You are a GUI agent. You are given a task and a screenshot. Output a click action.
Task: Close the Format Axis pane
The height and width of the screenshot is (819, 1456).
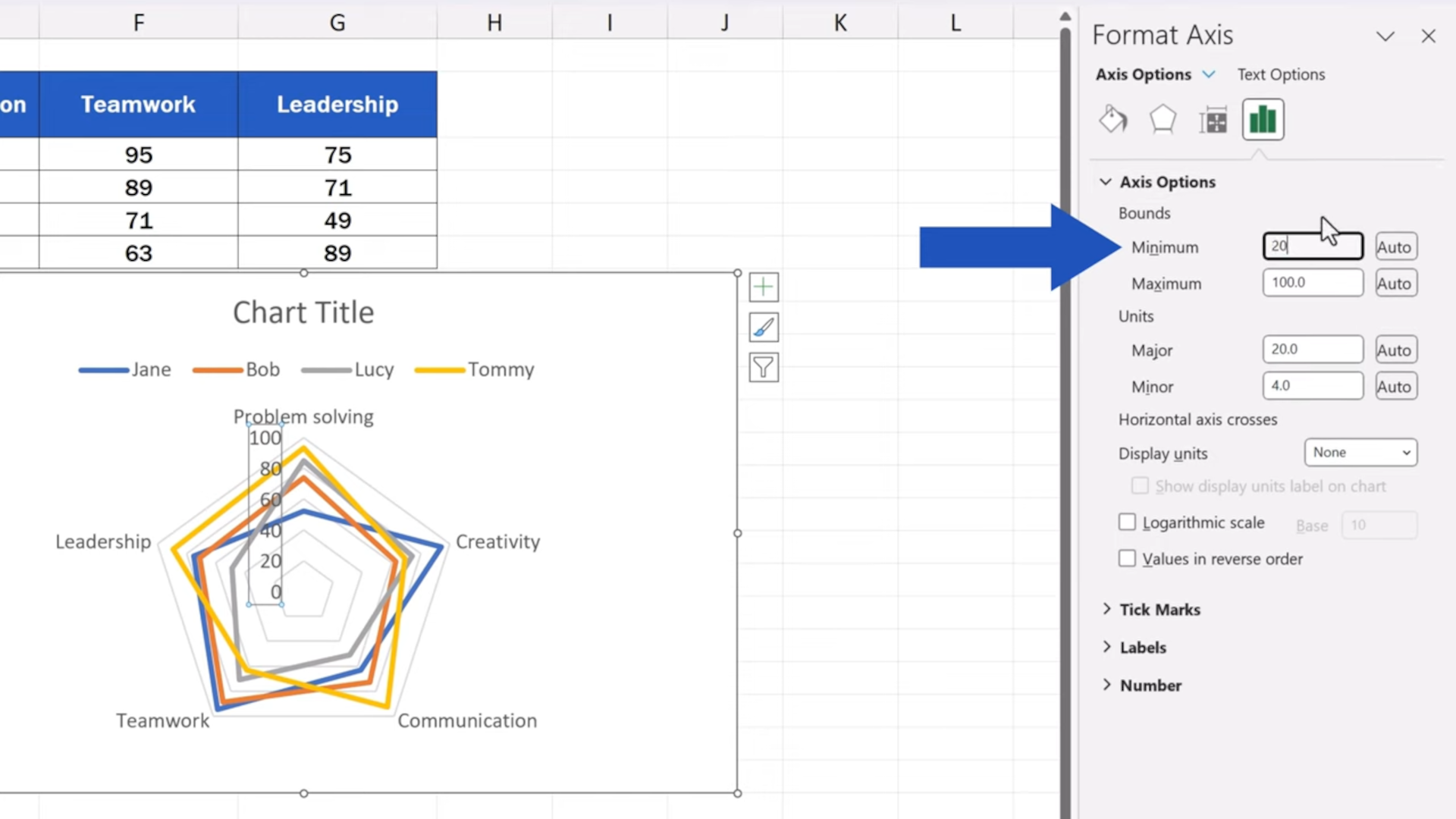point(1429,36)
